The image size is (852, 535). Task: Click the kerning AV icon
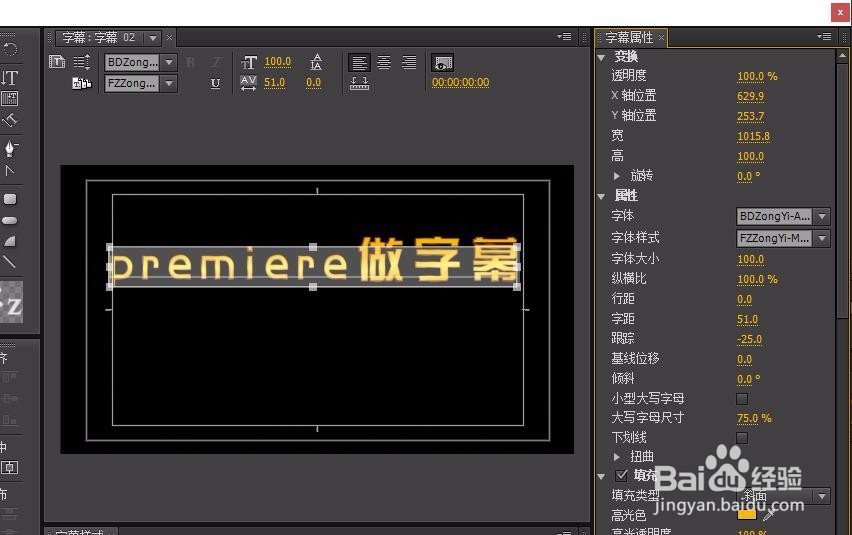[248, 83]
